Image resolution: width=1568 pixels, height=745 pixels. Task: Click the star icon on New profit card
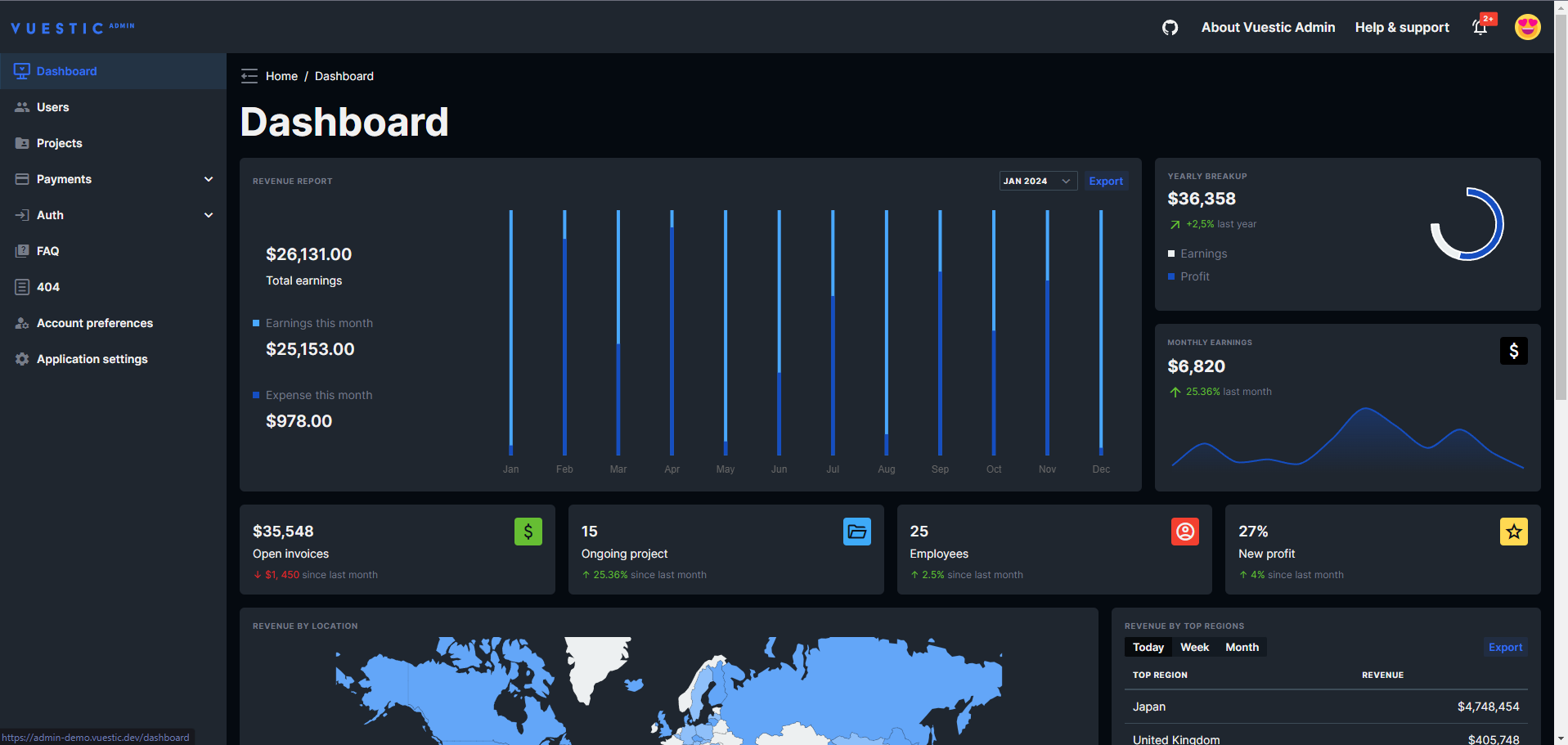pos(1513,532)
